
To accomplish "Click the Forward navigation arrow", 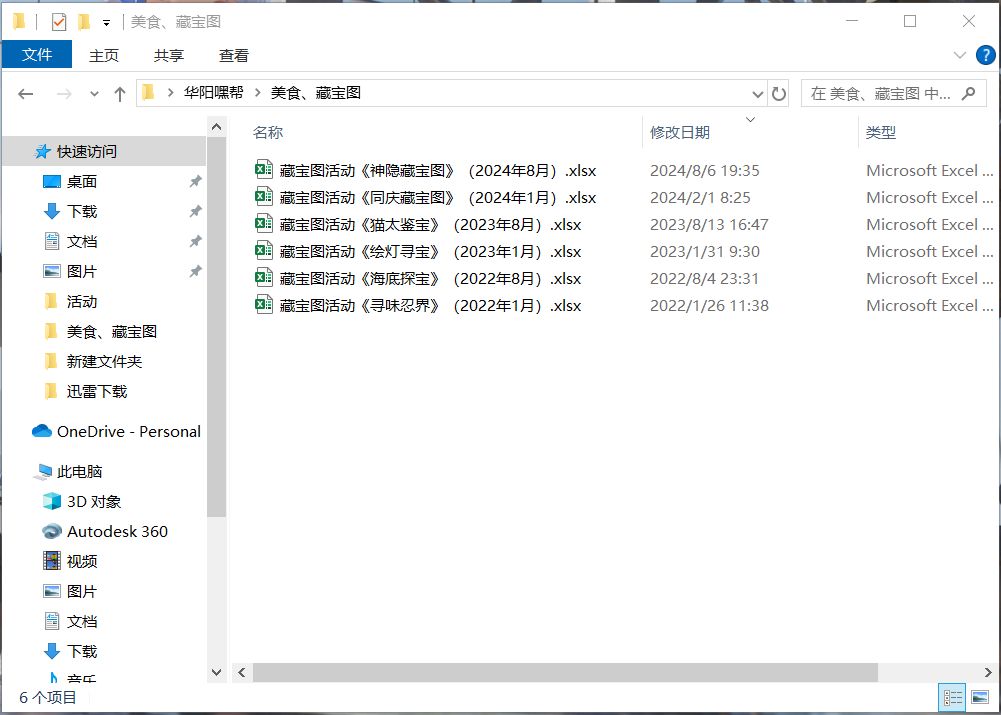I will pyautogui.click(x=64, y=94).
